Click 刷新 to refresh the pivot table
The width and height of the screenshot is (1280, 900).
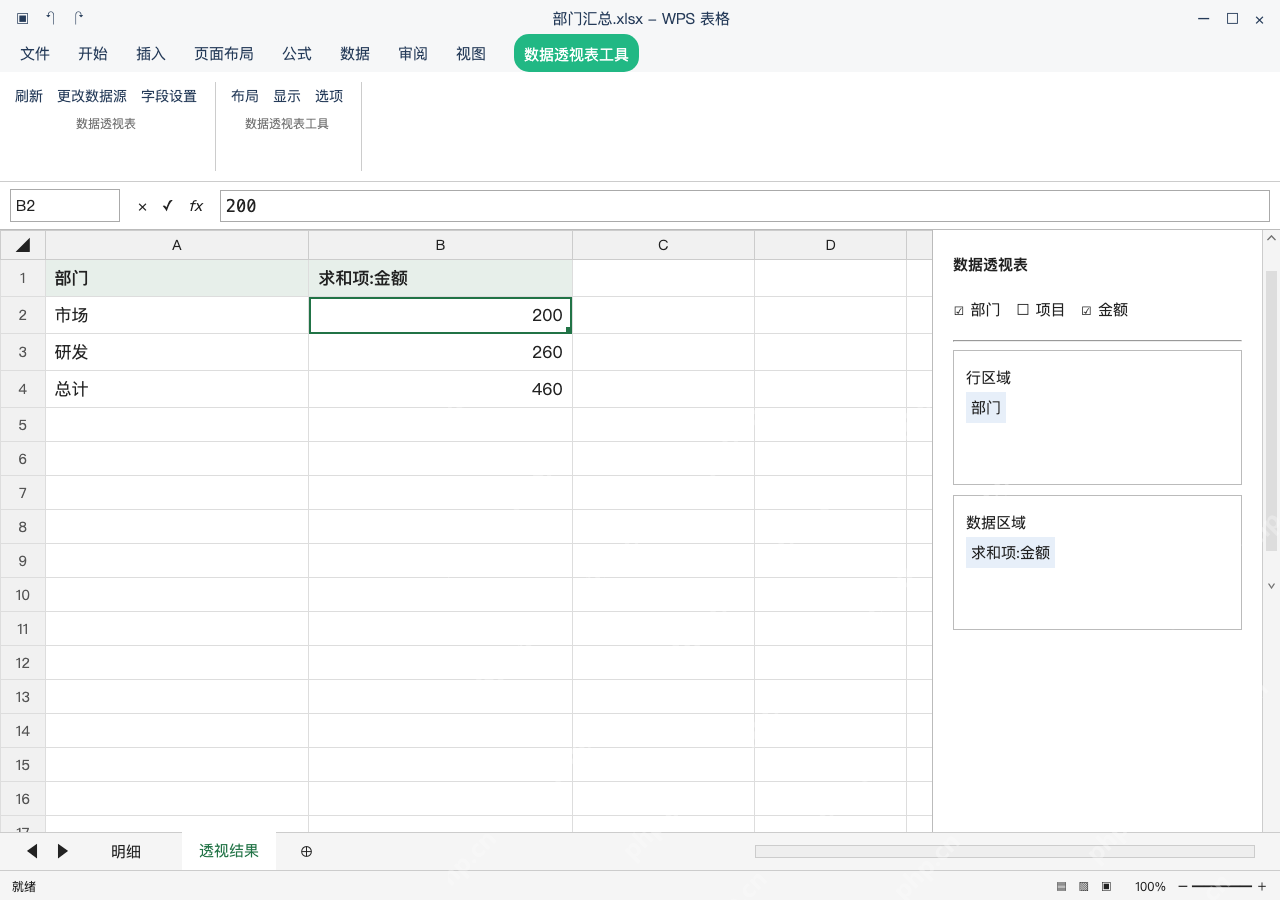click(29, 96)
